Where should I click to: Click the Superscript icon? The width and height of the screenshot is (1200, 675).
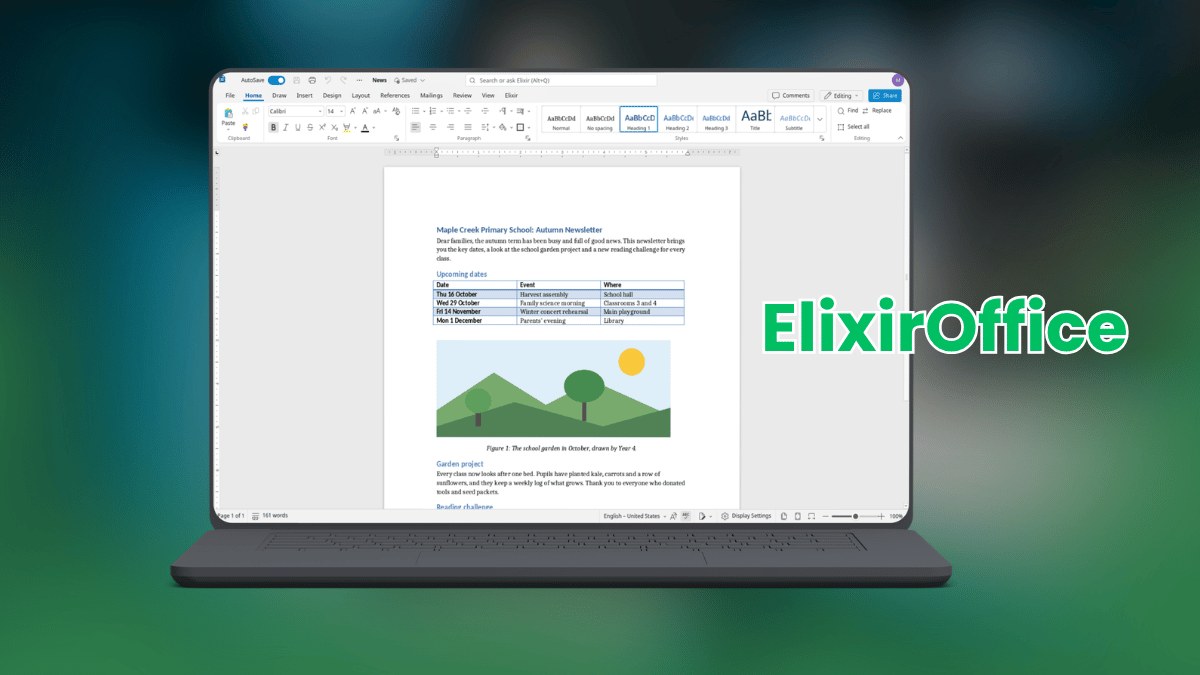pyautogui.click(x=322, y=127)
